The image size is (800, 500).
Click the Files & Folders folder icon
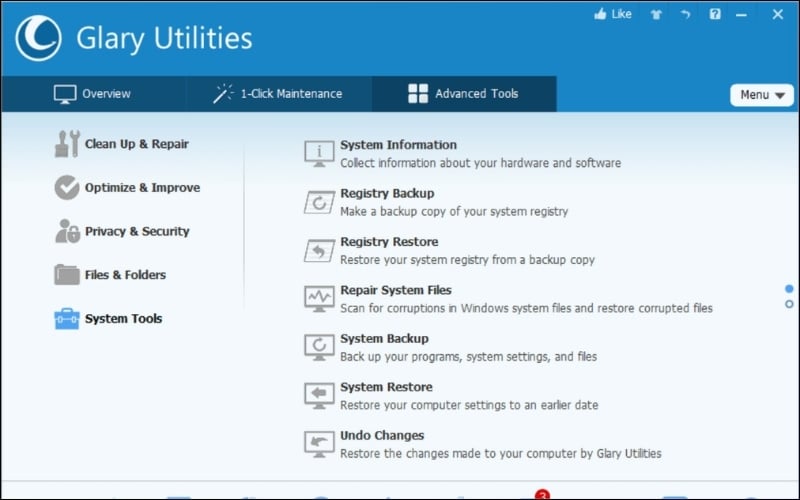(x=67, y=274)
